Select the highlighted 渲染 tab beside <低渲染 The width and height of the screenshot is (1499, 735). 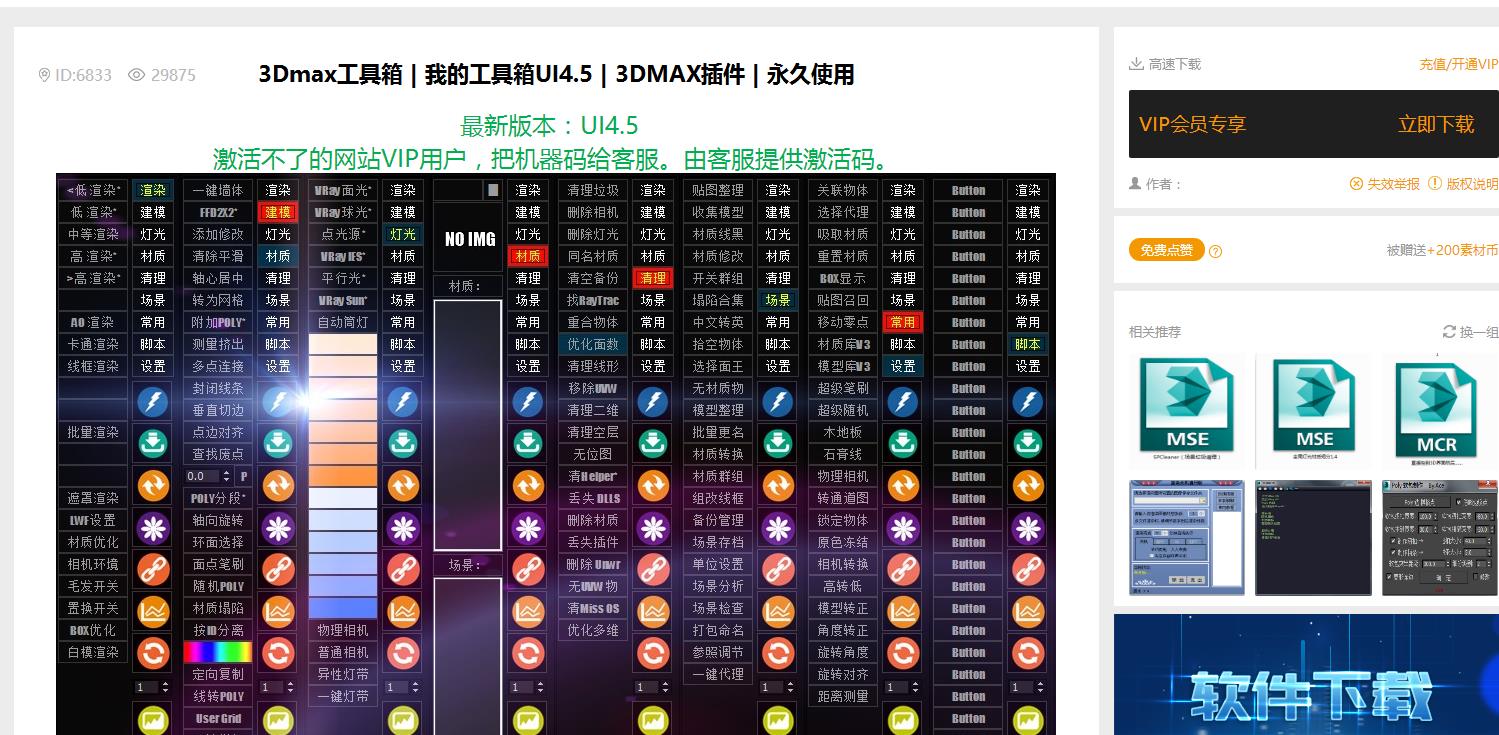[153, 190]
